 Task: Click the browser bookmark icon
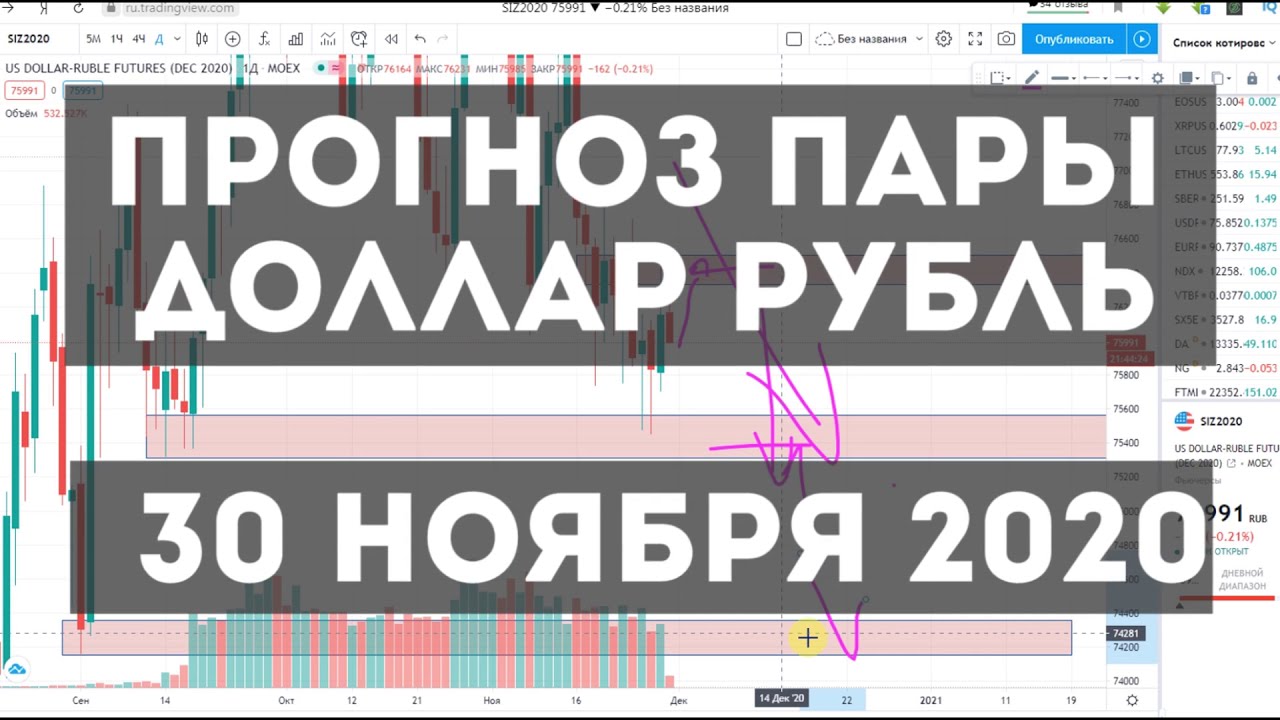1118,7
